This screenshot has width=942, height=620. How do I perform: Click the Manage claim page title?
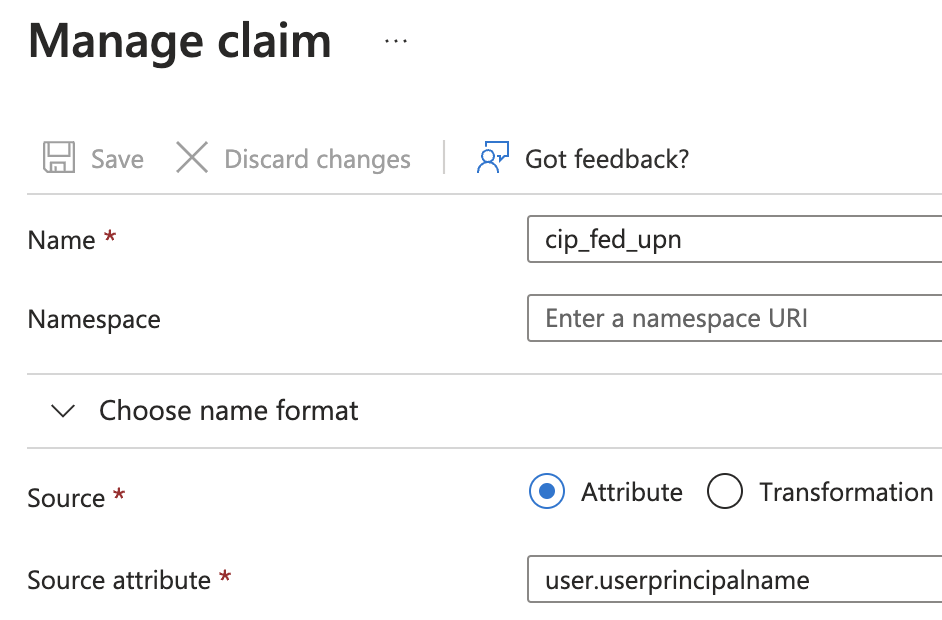pyautogui.click(x=180, y=41)
